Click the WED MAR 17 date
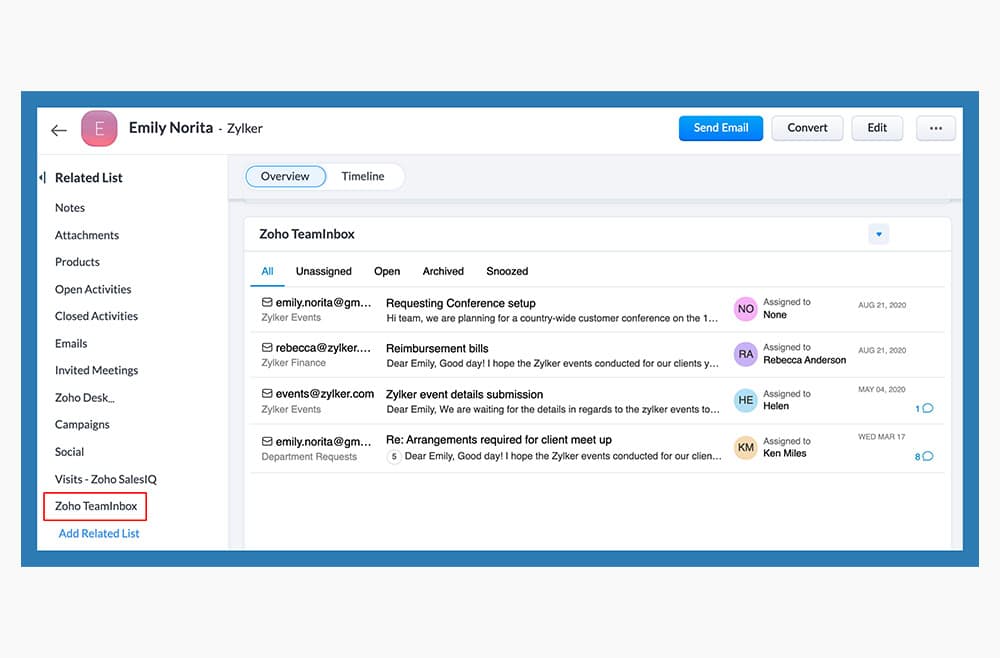The height and width of the screenshot is (658, 1000). click(881, 437)
